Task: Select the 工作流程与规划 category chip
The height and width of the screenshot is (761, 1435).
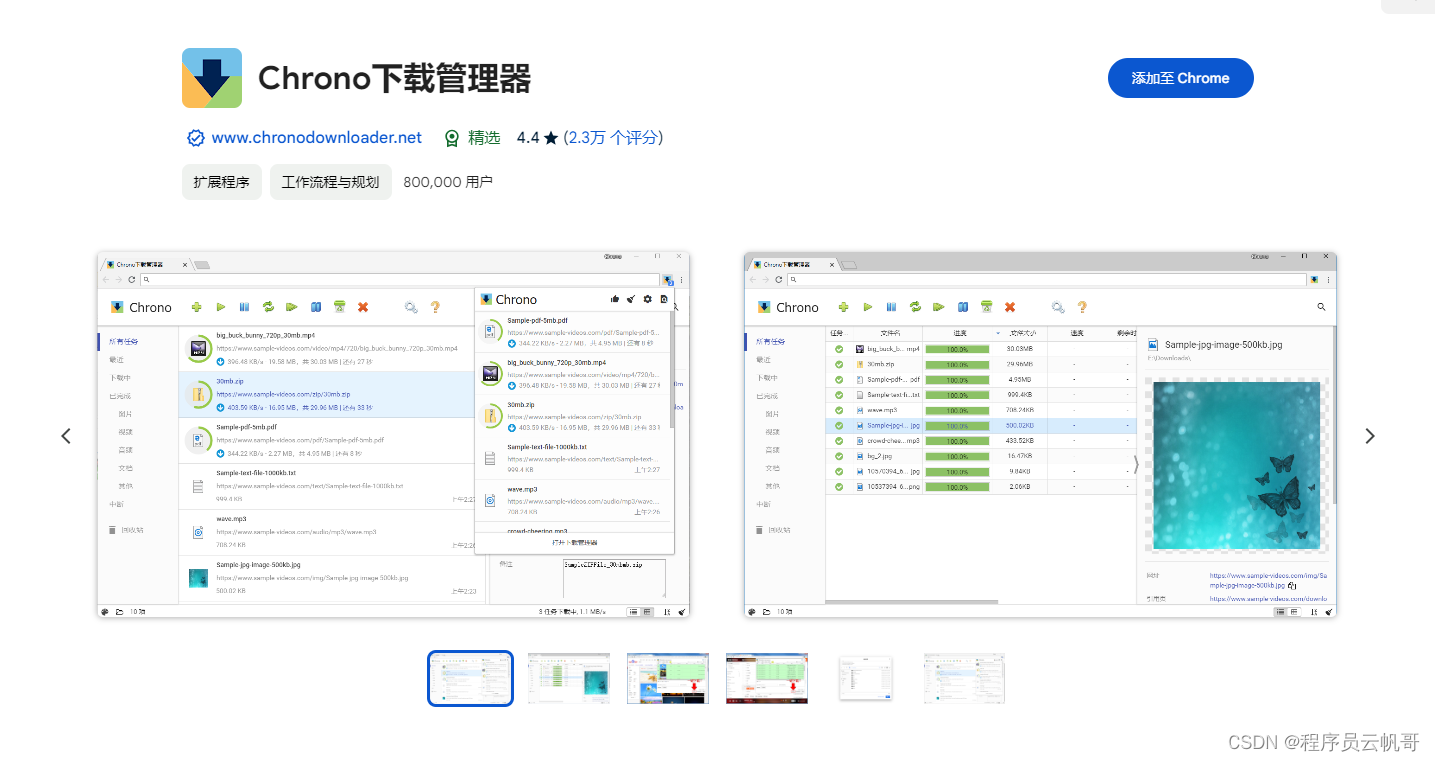Action: click(x=331, y=182)
